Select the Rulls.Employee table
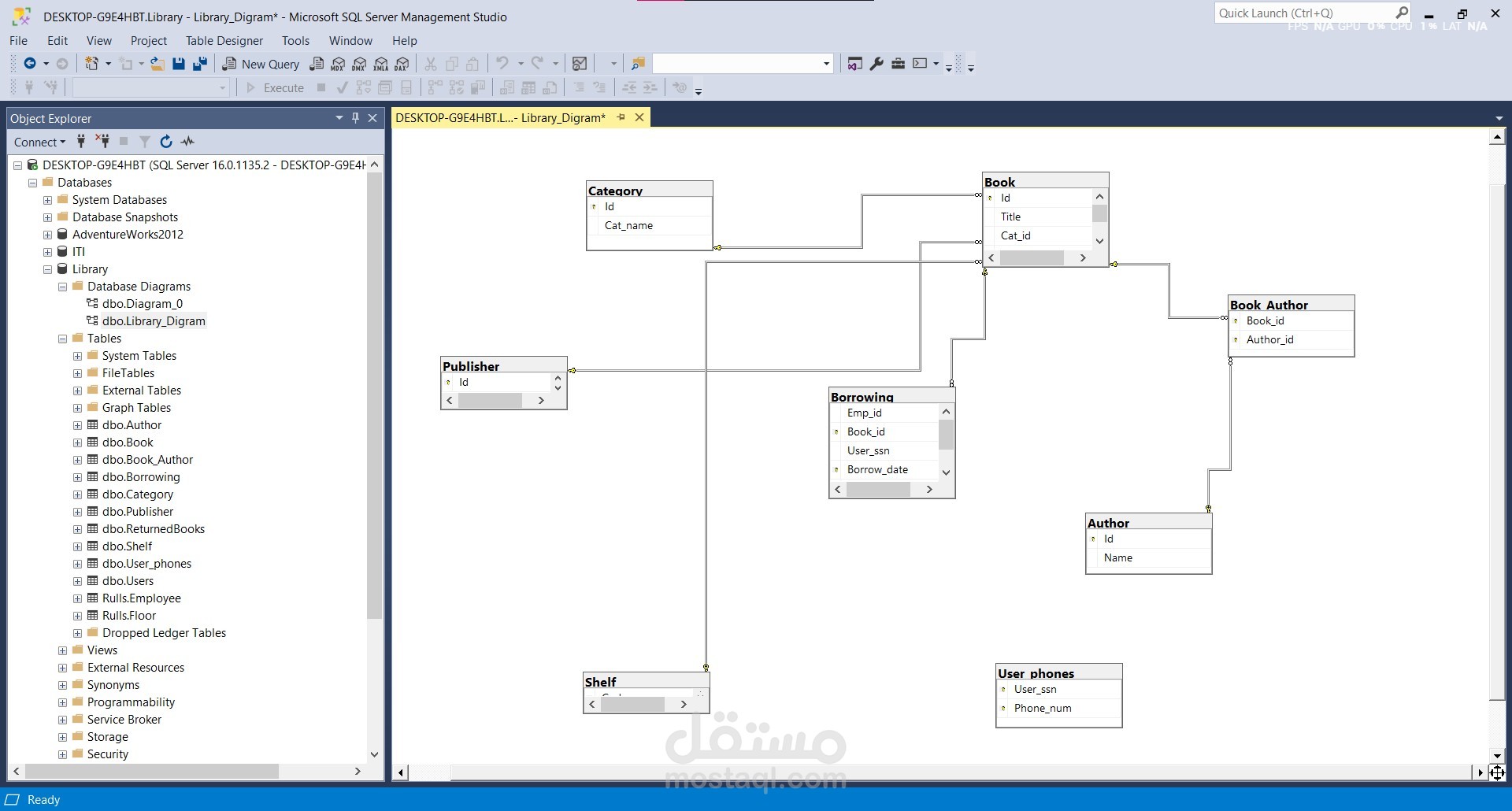The image size is (1512, 811). click(142, 598)
